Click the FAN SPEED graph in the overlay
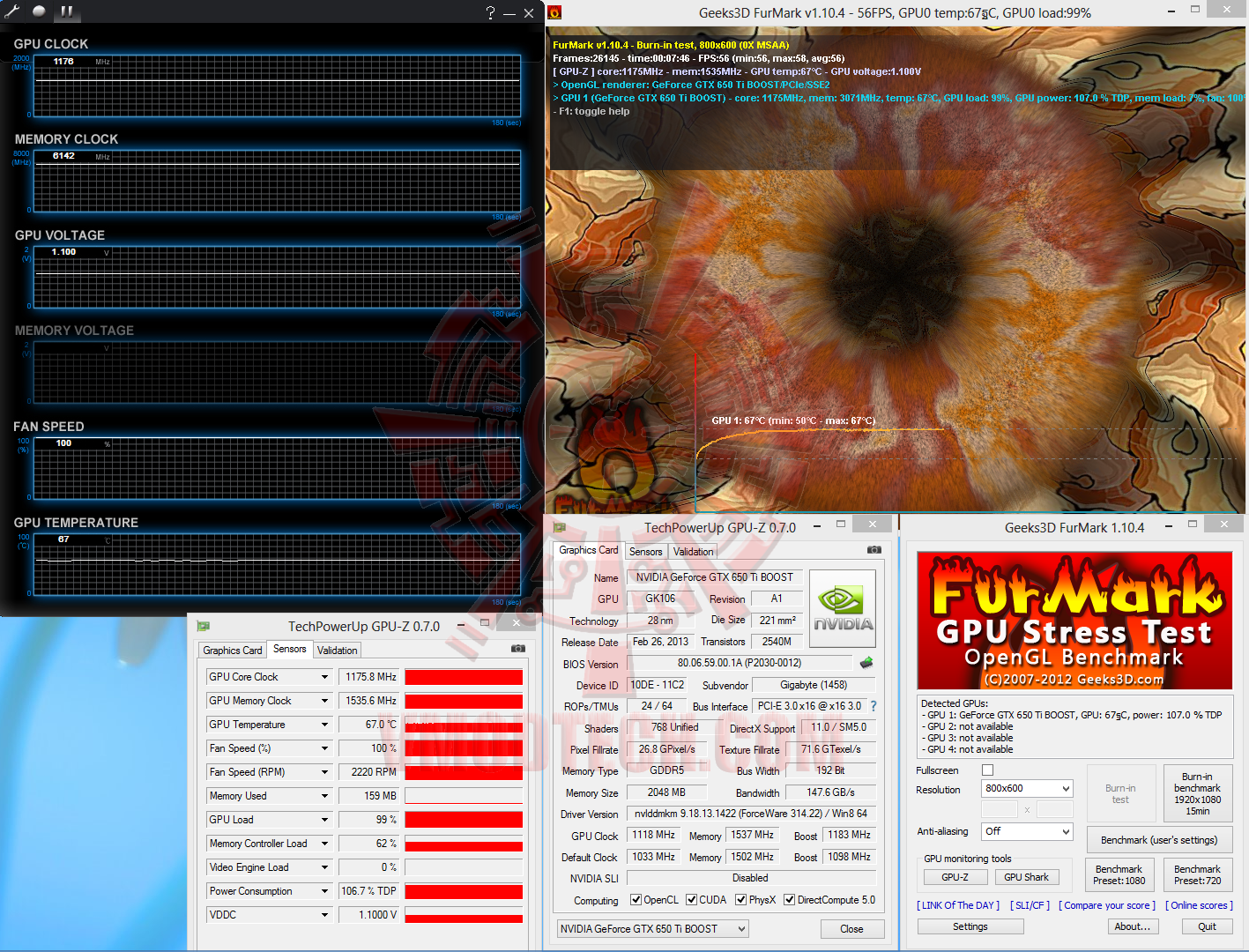 pos(277,469)
